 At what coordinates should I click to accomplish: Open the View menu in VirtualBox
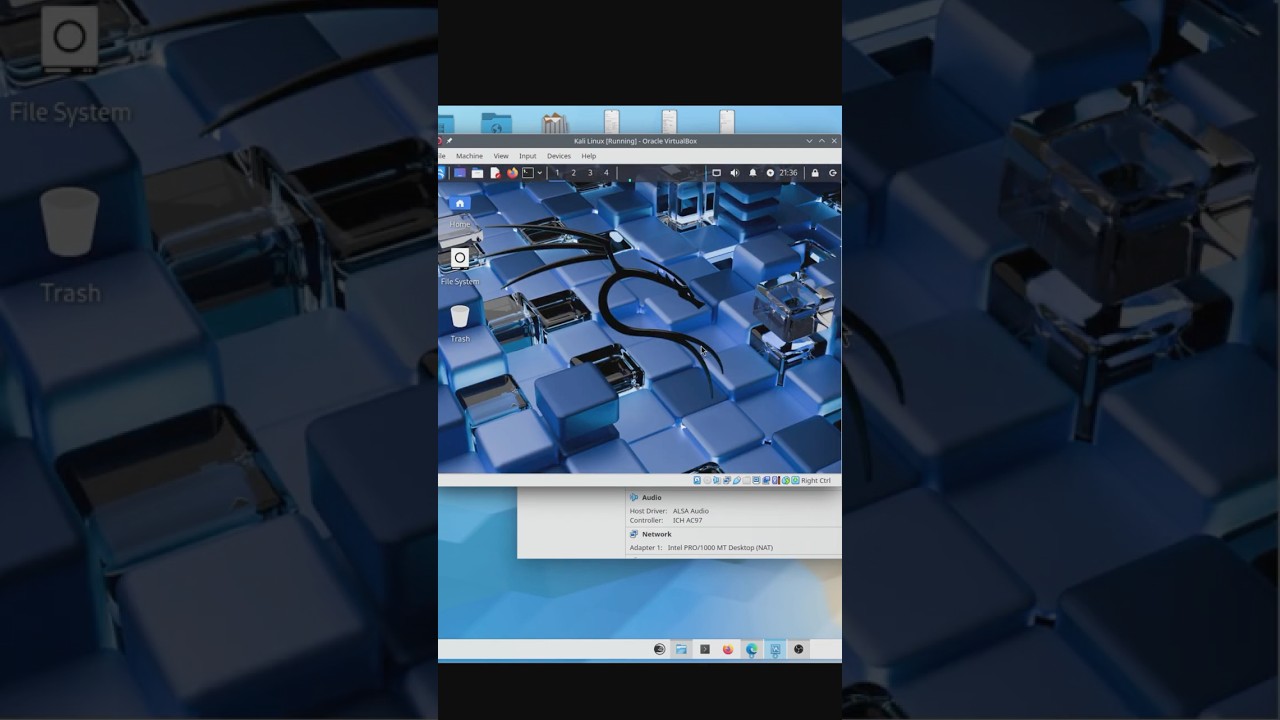[x=501, y=156]
